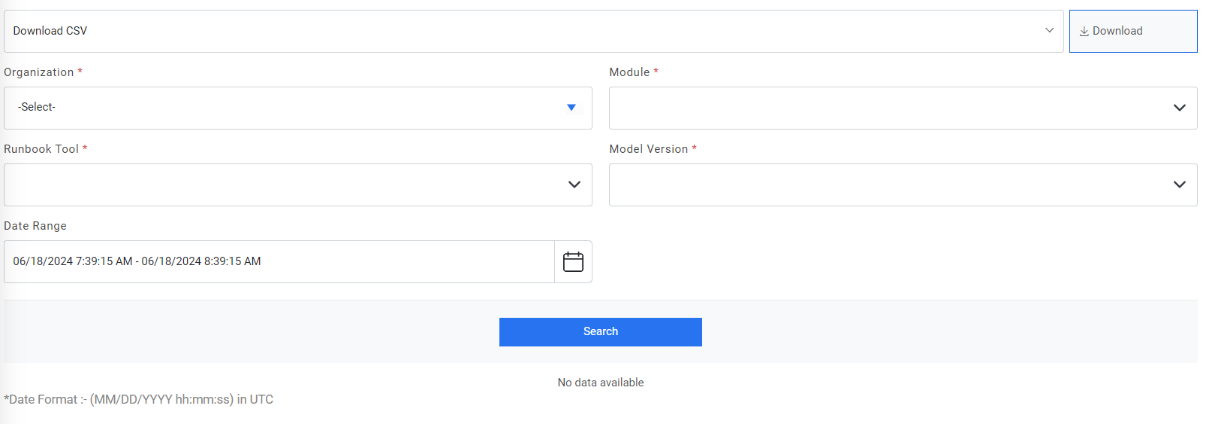Click the Model Version field label

click(649, 149)
